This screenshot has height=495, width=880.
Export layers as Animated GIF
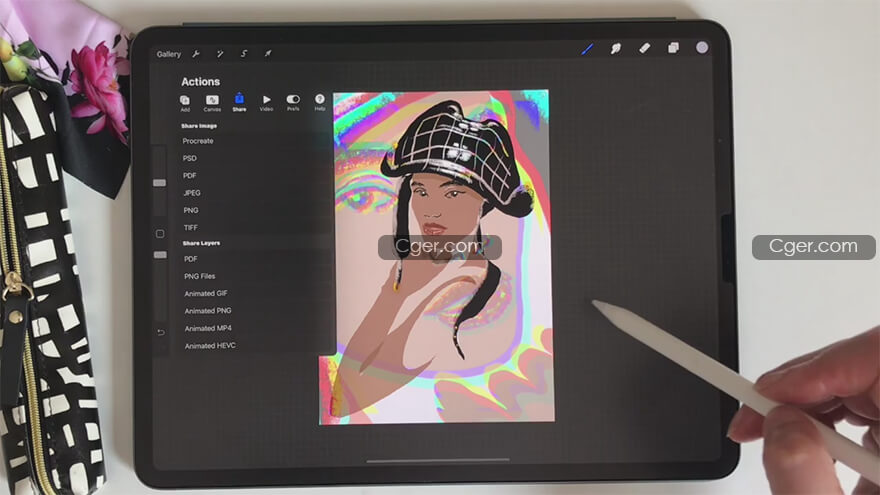coord(206,294)
